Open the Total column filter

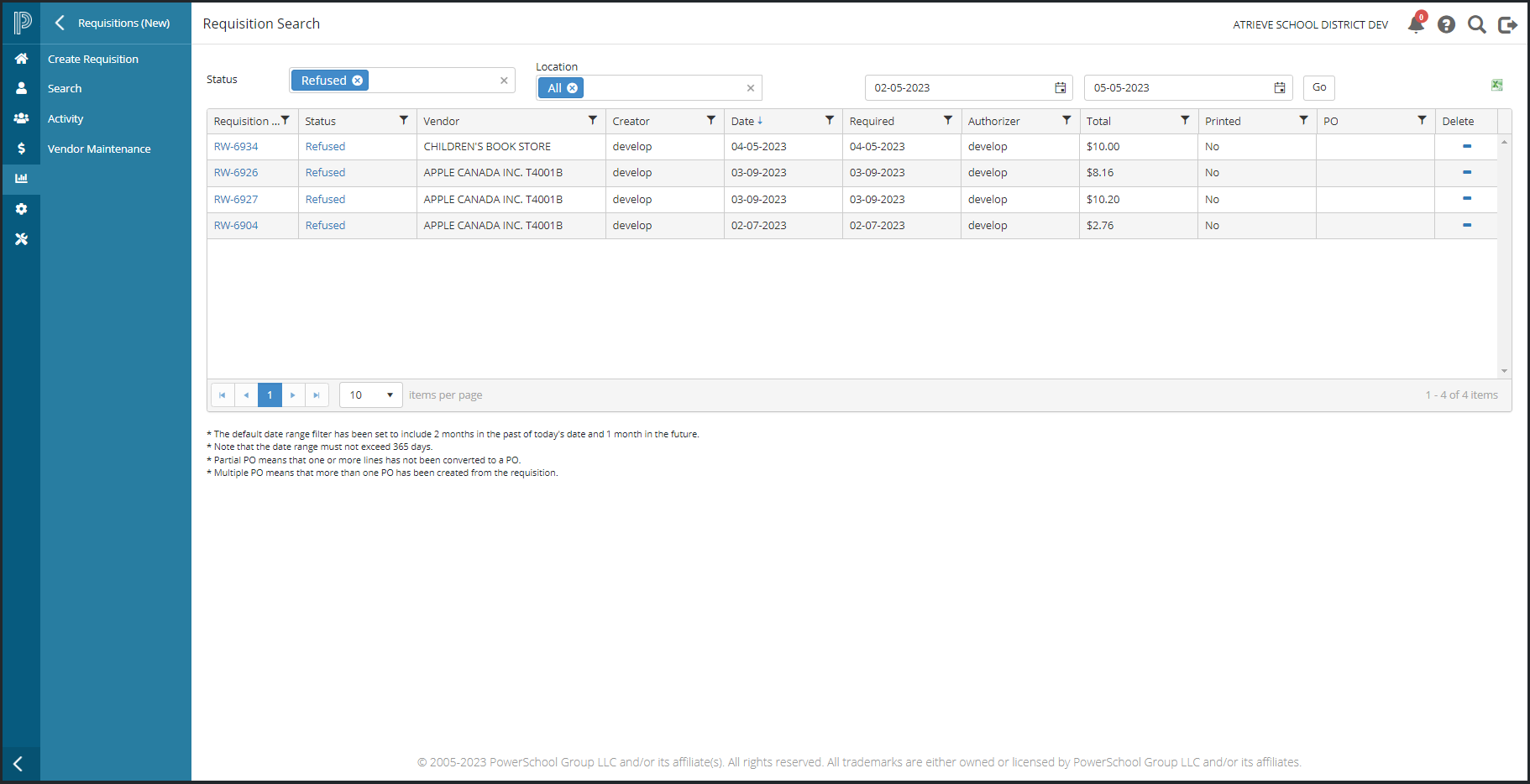1185,121
